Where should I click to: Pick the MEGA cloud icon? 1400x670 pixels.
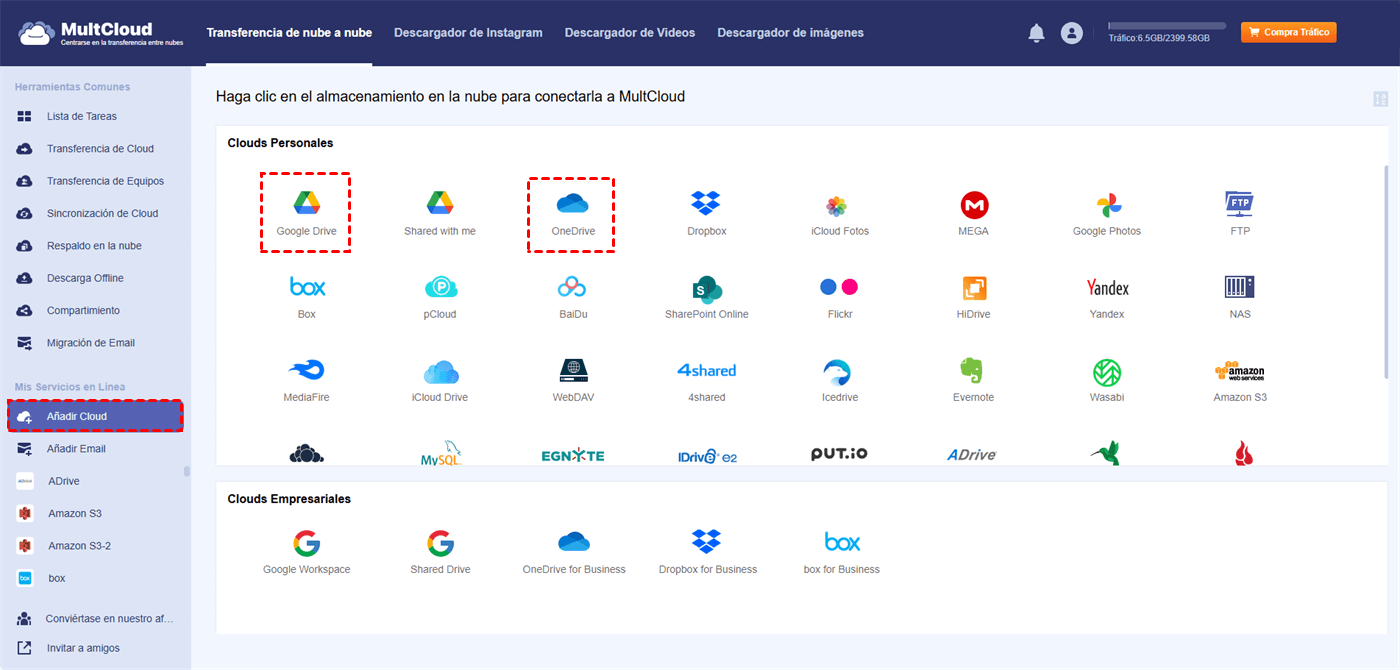[x=973, y=214]
